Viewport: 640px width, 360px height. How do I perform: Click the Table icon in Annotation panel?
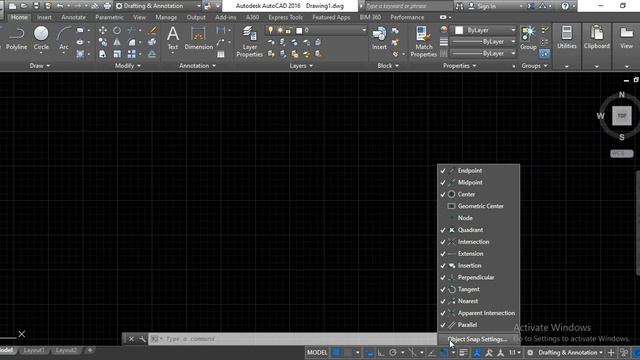[220, 54]
